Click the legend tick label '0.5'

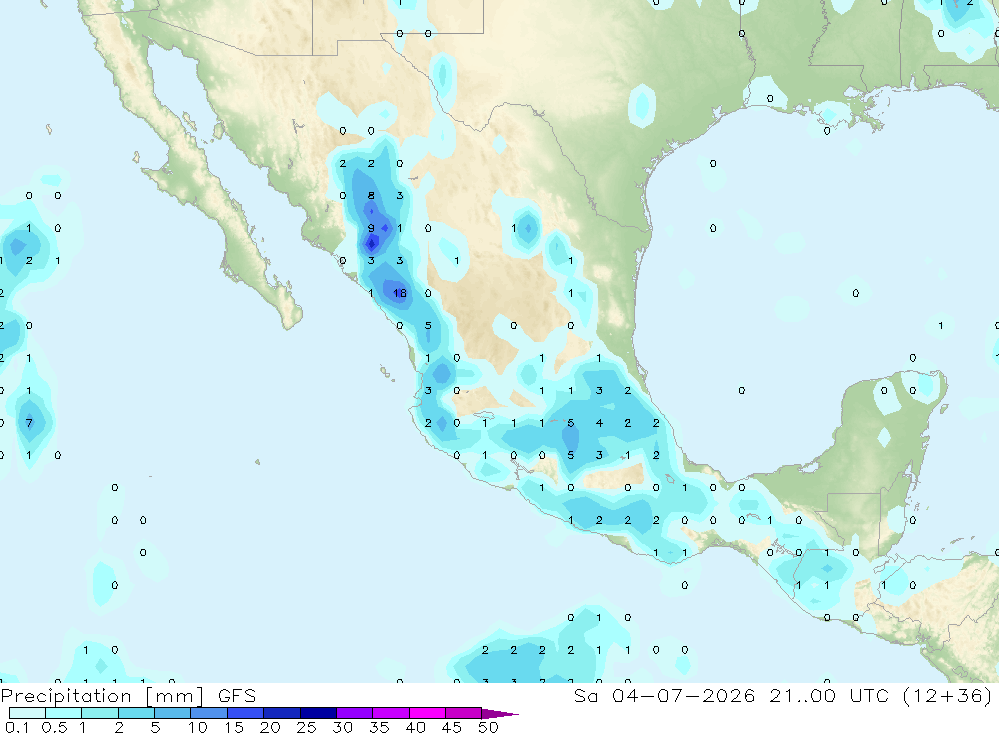click(54, 727)
